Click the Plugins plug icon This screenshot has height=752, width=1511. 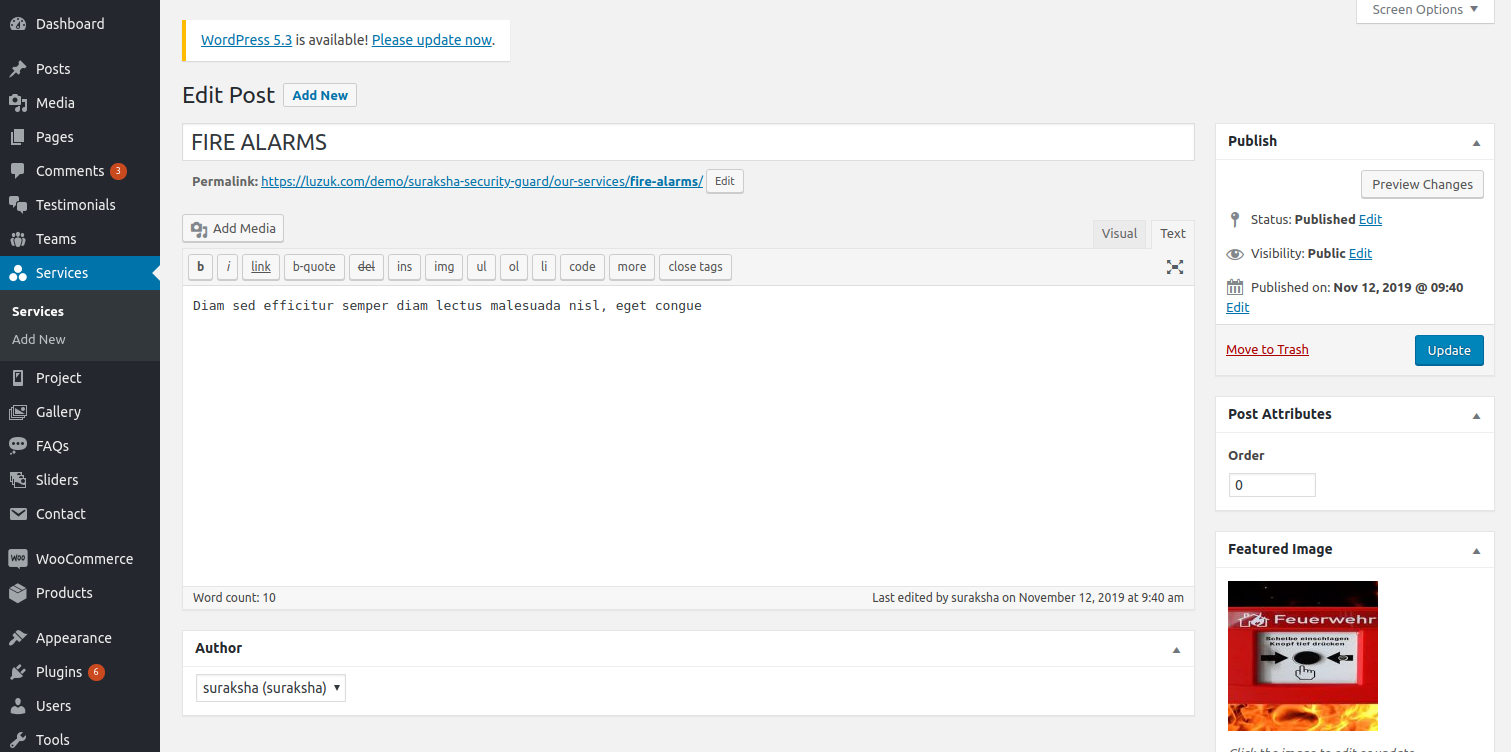coord(18,672)
